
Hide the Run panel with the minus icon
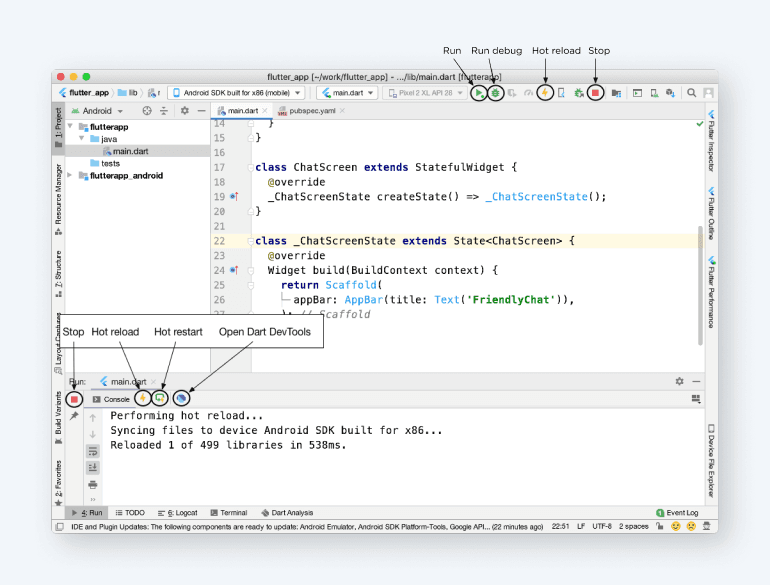[x=696, y=381]
